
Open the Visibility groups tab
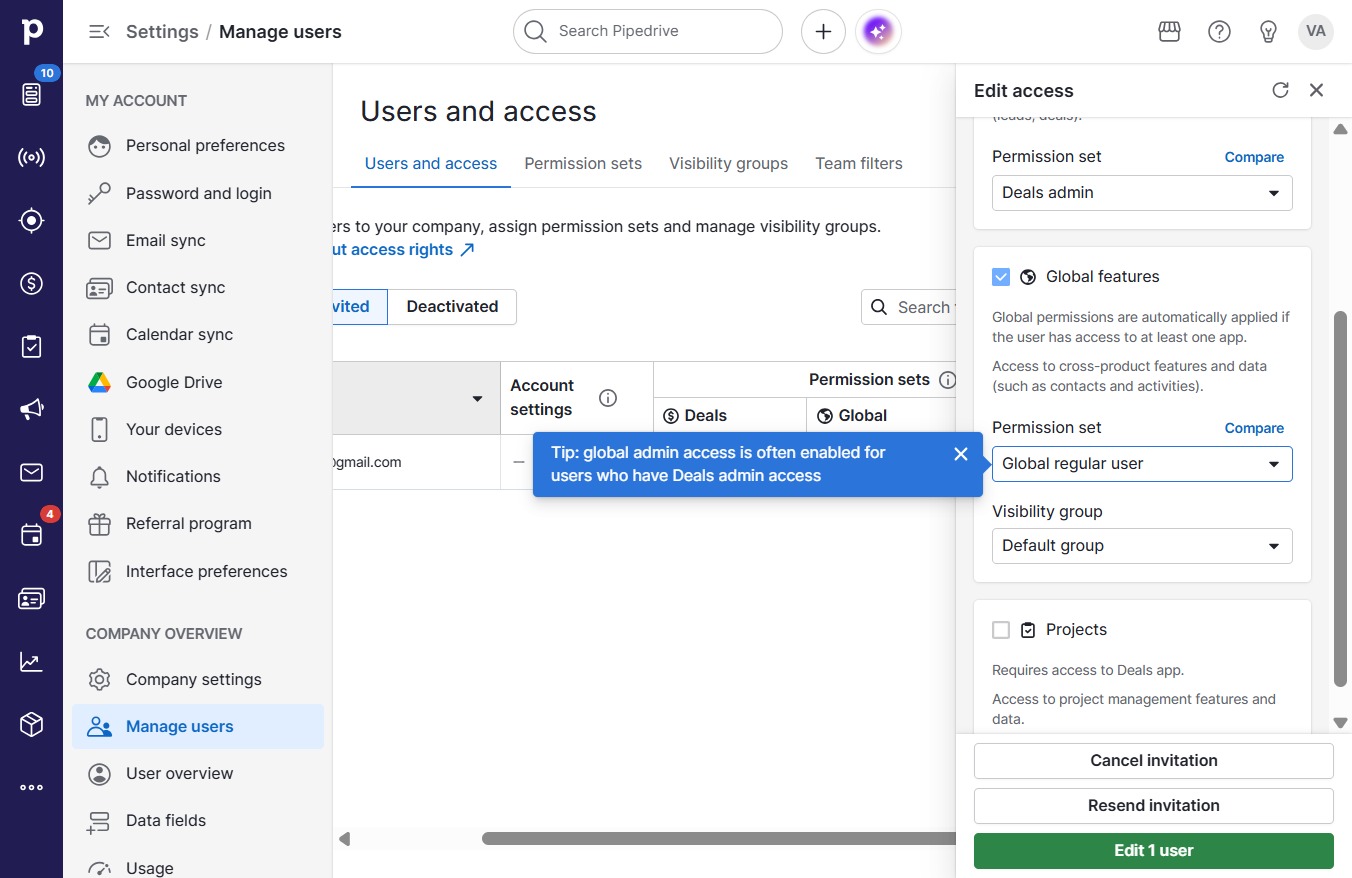(x=728, y=164)
